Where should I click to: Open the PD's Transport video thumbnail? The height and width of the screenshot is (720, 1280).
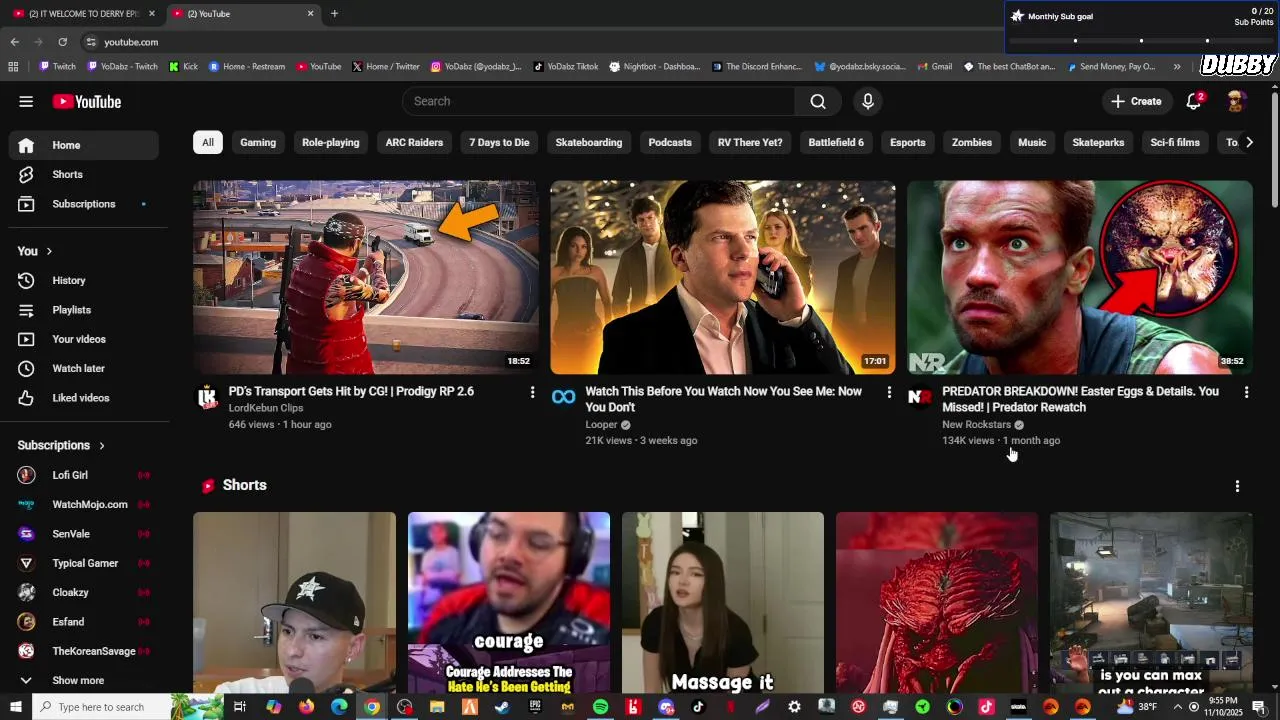pos(365,277)
